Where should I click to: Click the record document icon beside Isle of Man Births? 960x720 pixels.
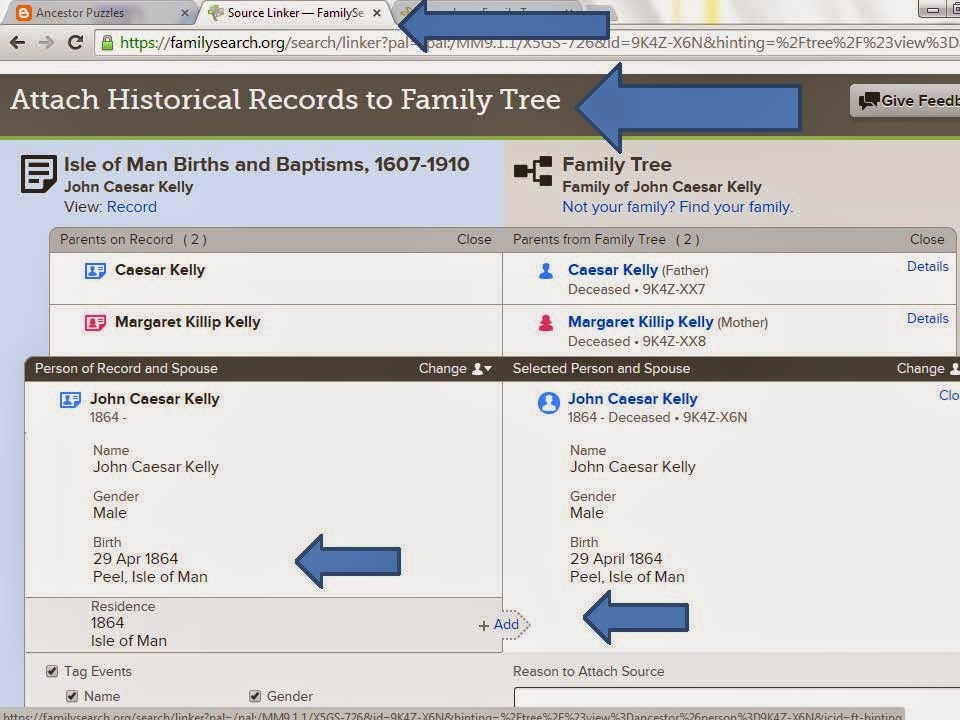tap(37, 172)
